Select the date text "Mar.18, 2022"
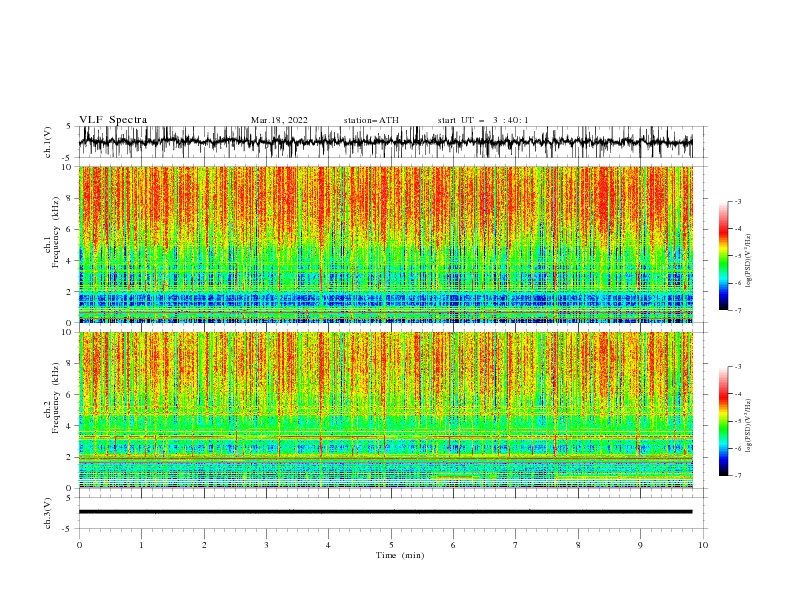Viewport: 792px width, 612px height. point(279,120)
